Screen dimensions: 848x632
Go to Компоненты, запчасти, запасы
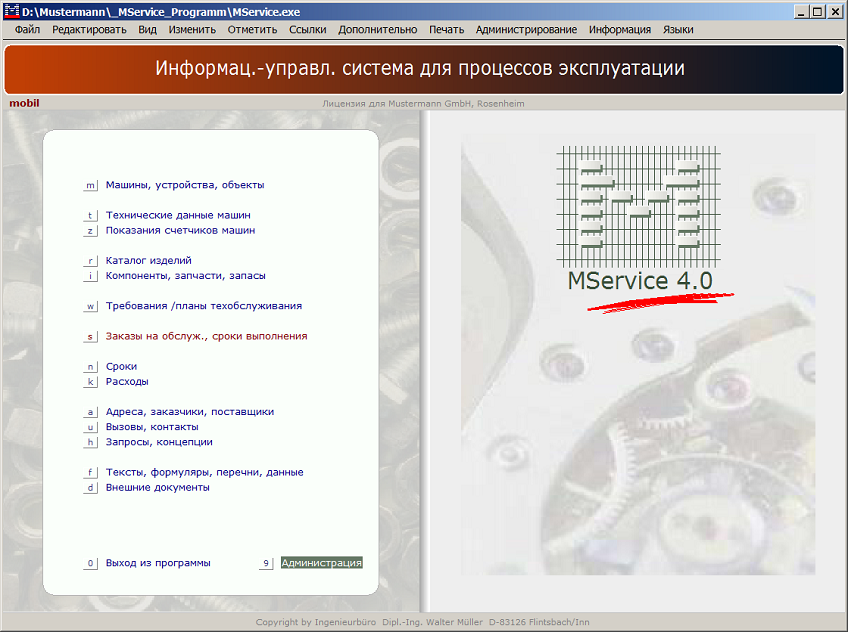185,276
